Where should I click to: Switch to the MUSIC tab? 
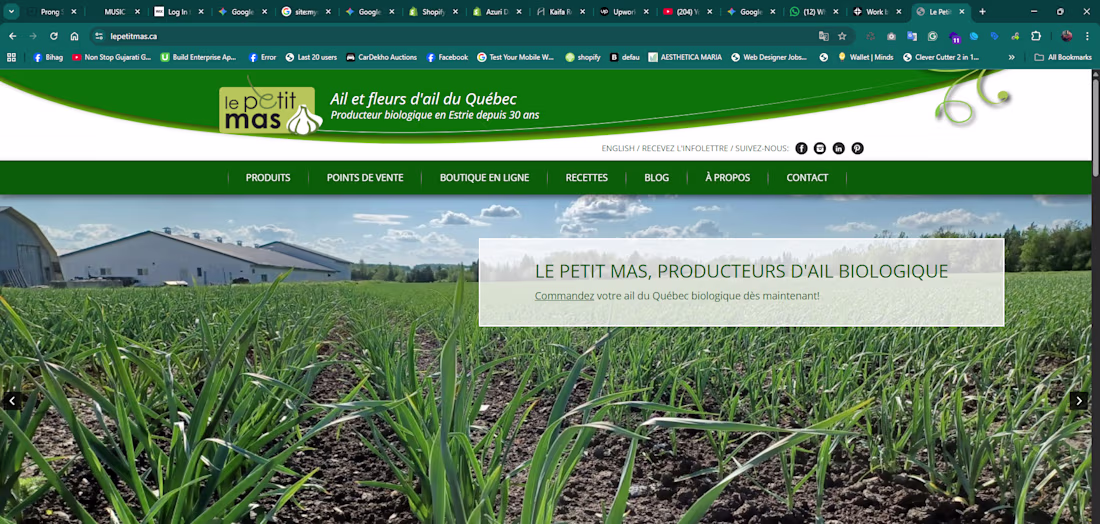pyautogui.click(x=116, y=12)
